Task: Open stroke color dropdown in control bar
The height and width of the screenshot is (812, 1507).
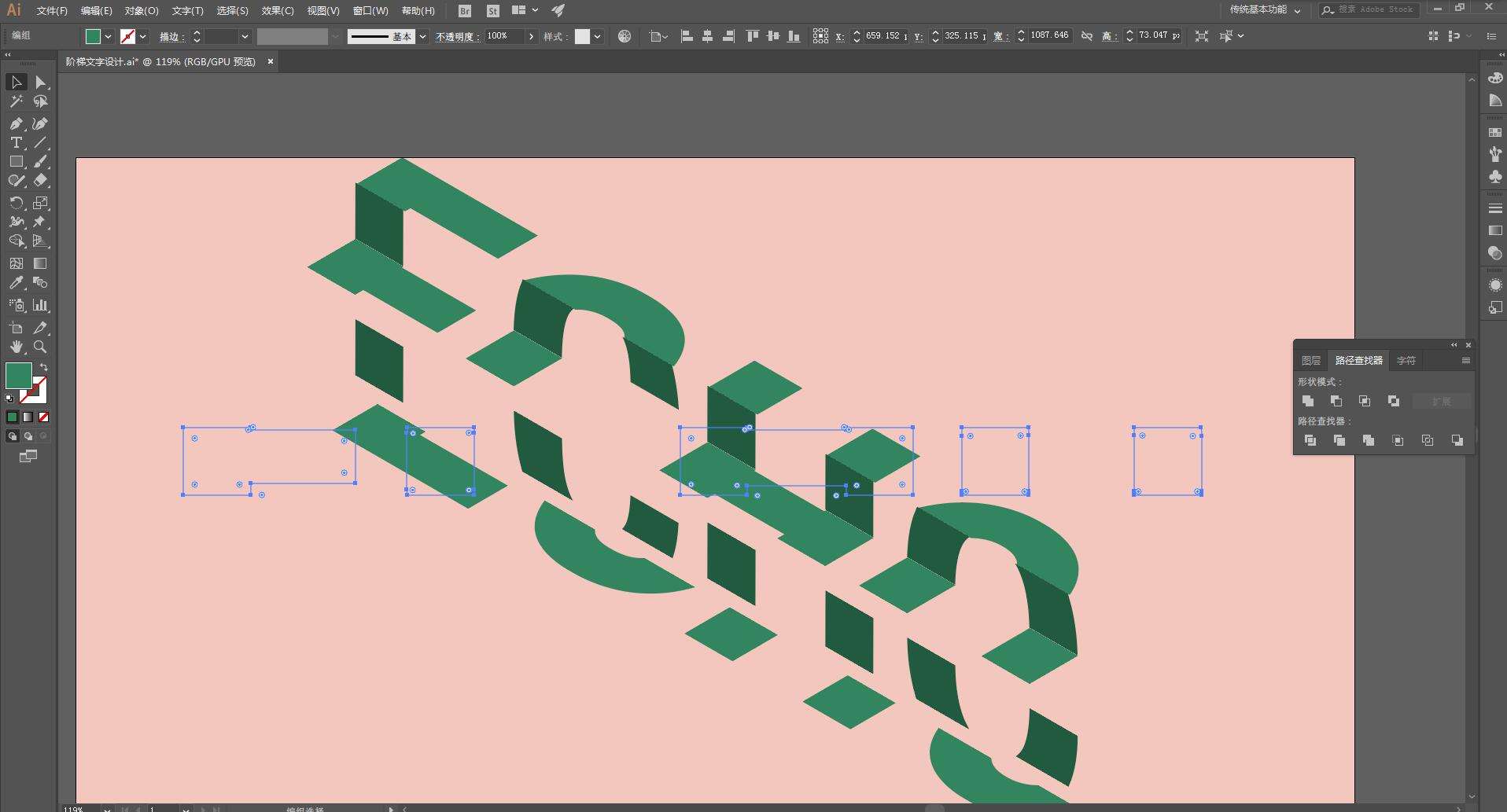Action: pos(143,36)
